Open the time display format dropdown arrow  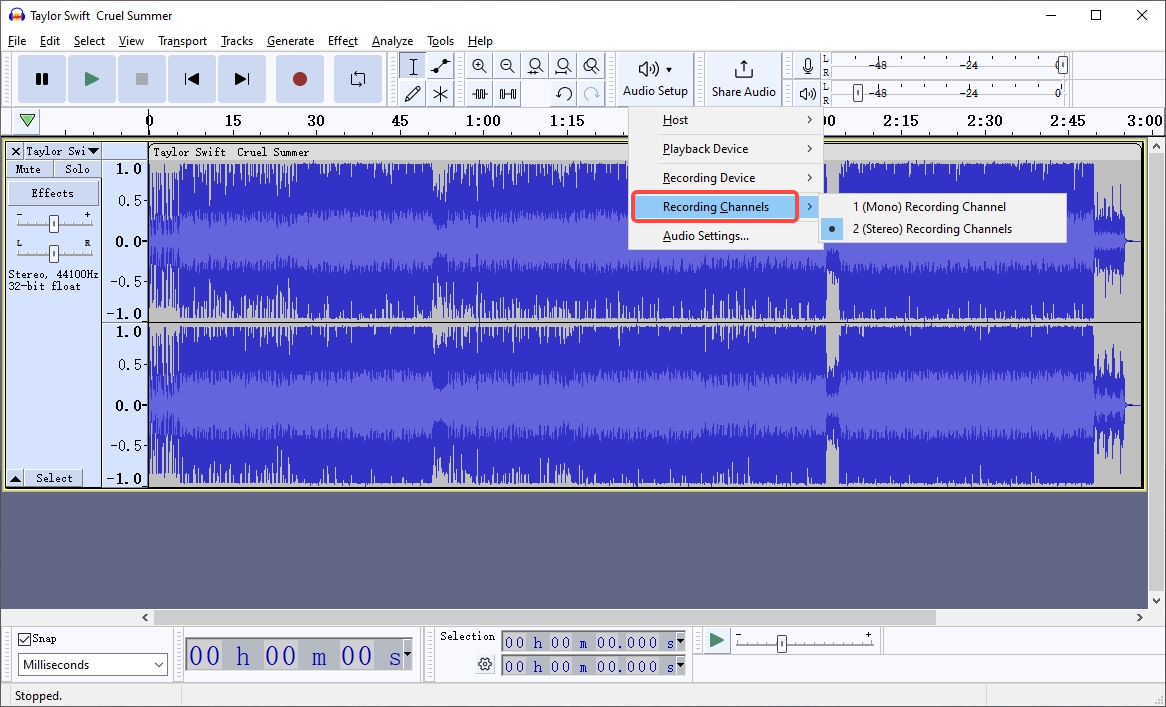click(x=407, y=656)
